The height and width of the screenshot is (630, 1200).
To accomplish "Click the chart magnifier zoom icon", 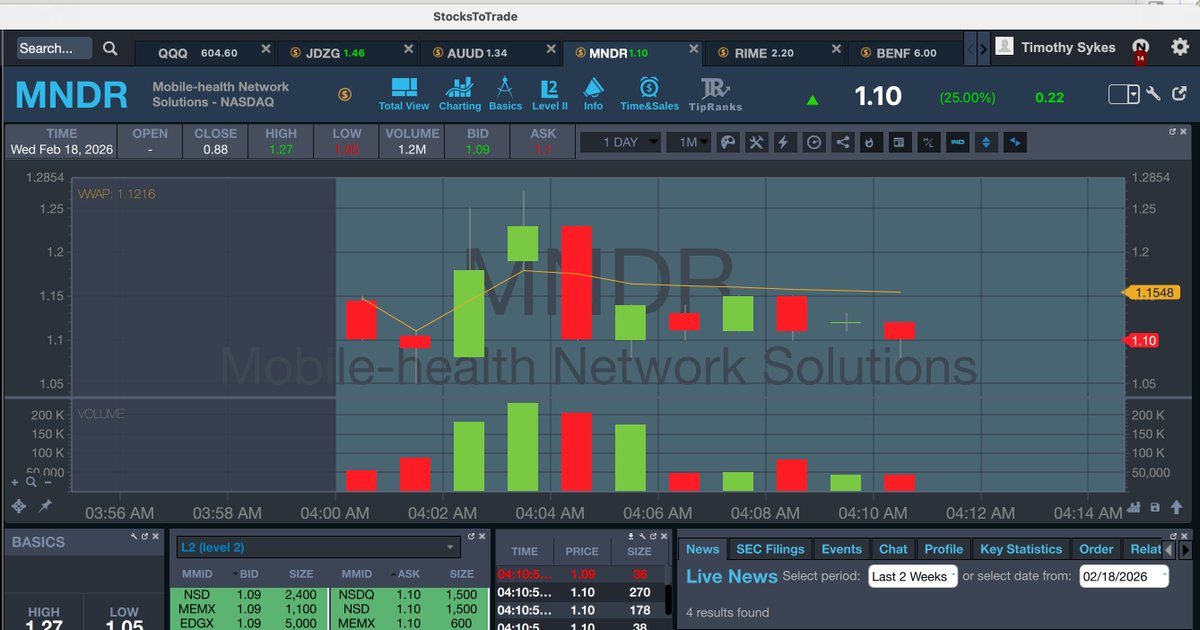I will (x=32, y=482).
